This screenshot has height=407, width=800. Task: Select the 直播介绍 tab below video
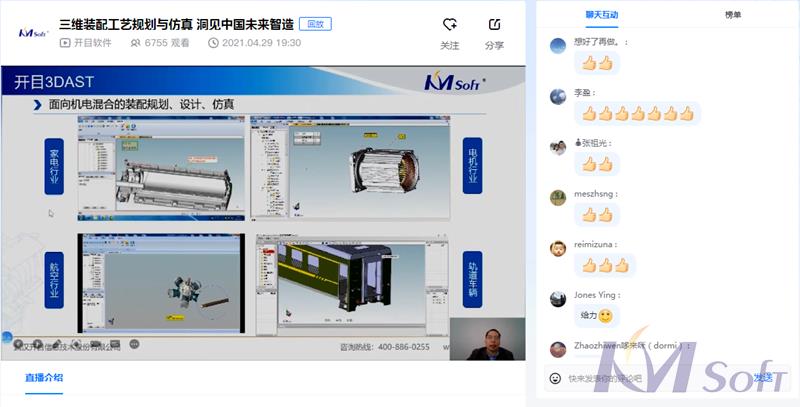click(x=44, y=377)
